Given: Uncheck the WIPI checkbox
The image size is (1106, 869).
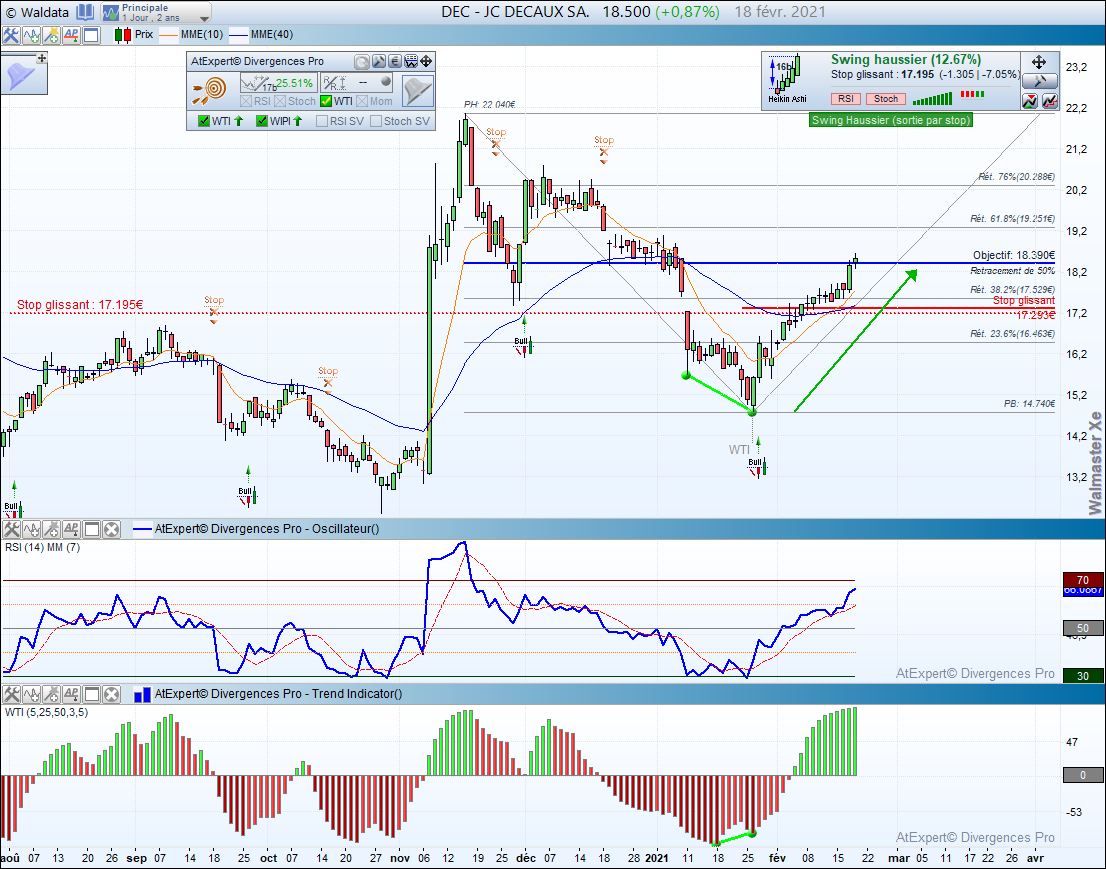Looking at the screenshot, I should point(262,121).
